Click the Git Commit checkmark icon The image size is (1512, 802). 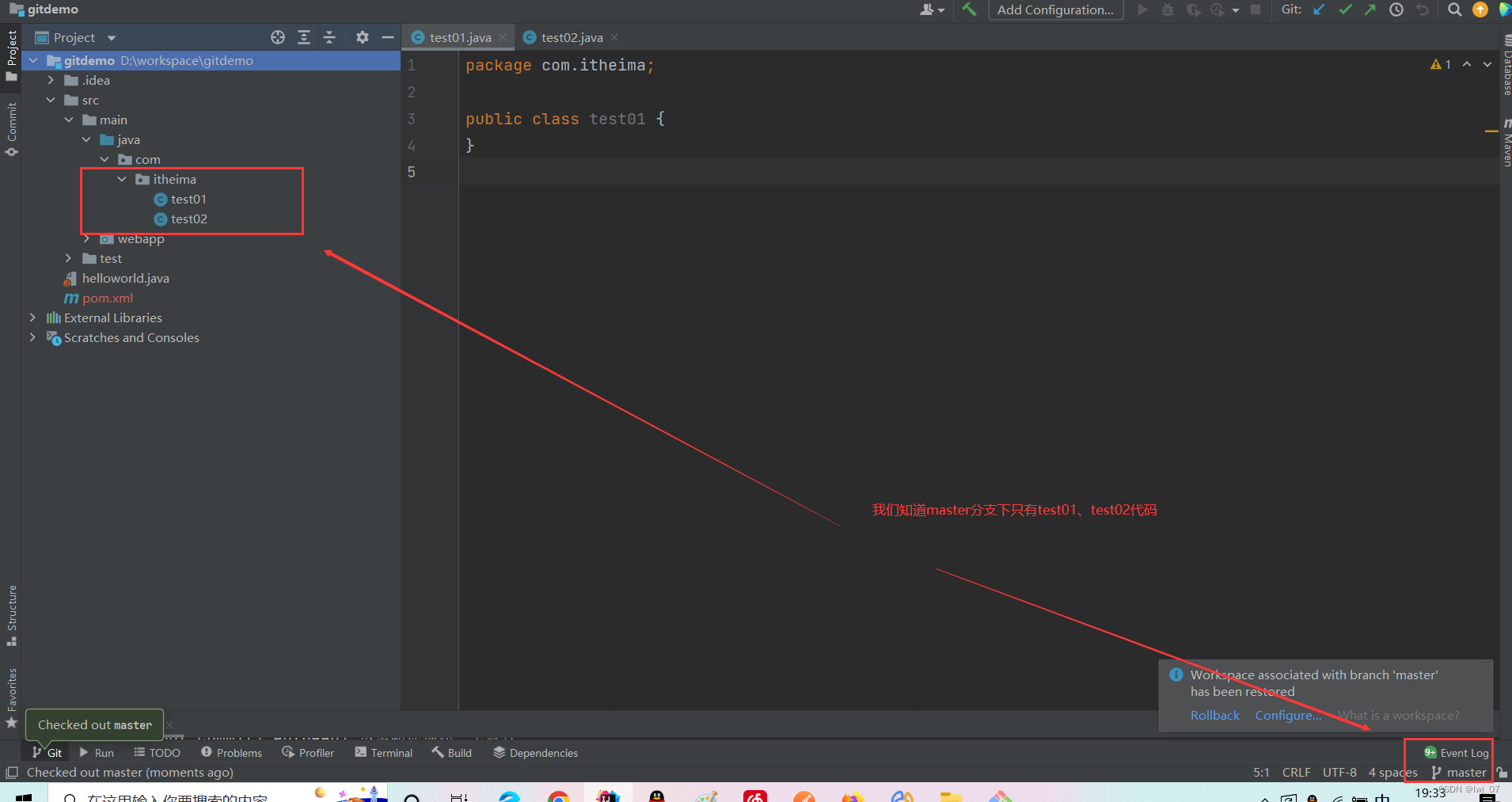1345,10
